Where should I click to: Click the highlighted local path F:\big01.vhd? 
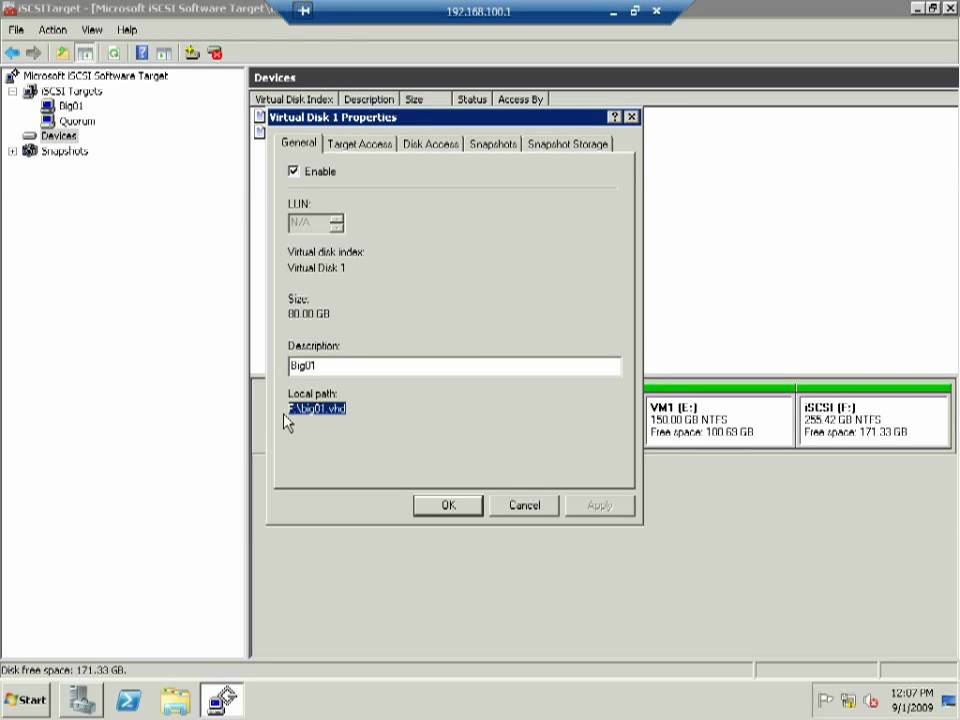point(317,408)
